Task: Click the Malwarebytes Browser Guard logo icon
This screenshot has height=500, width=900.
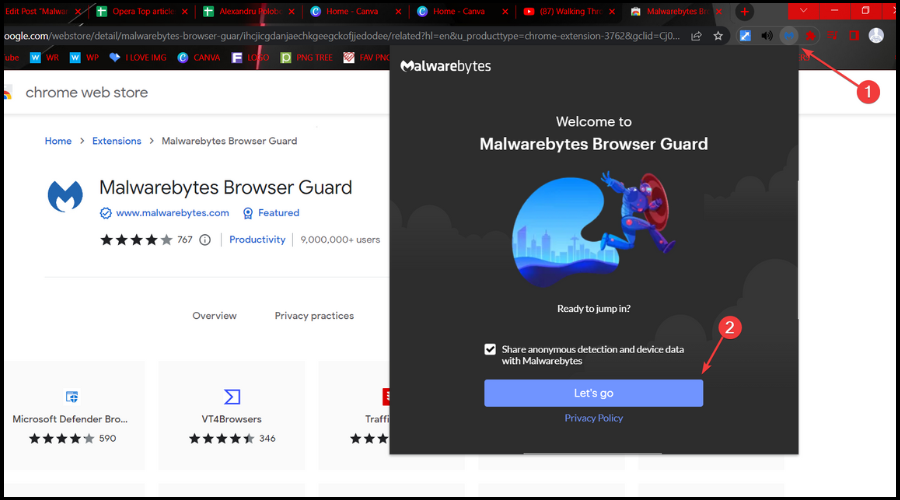Action: click(65, 196)
